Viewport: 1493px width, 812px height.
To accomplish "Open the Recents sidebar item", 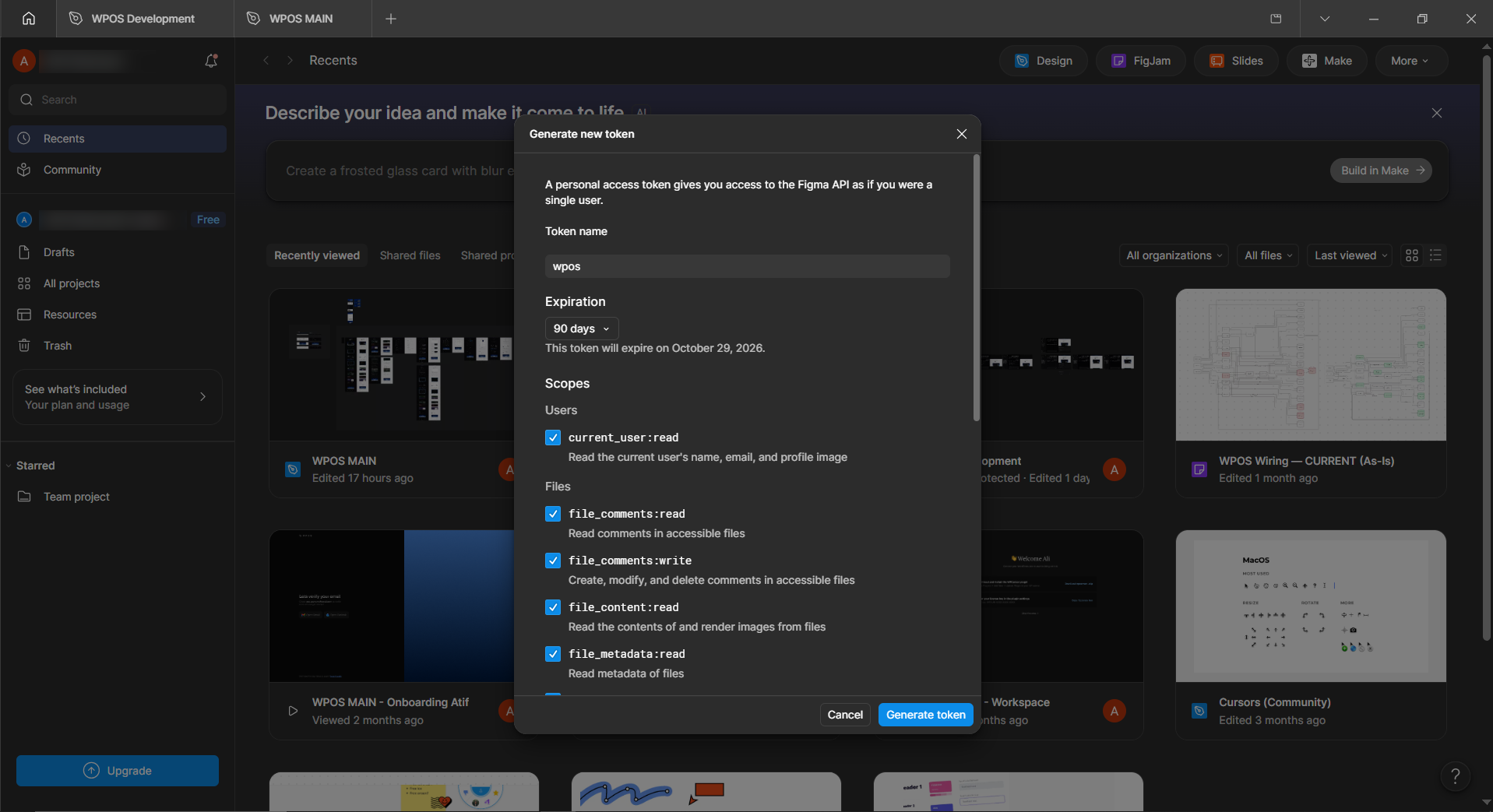I will point(118,139).
